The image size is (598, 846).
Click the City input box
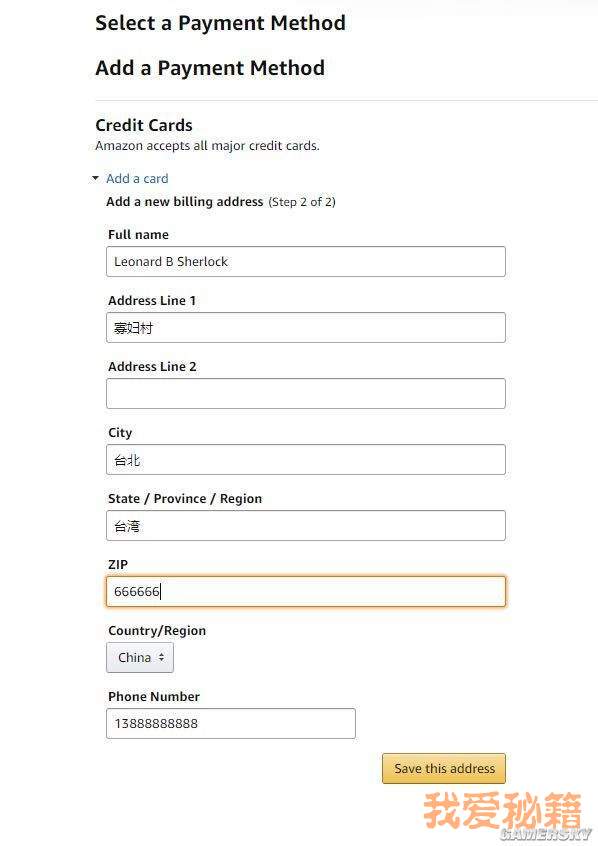click(306, 460)
